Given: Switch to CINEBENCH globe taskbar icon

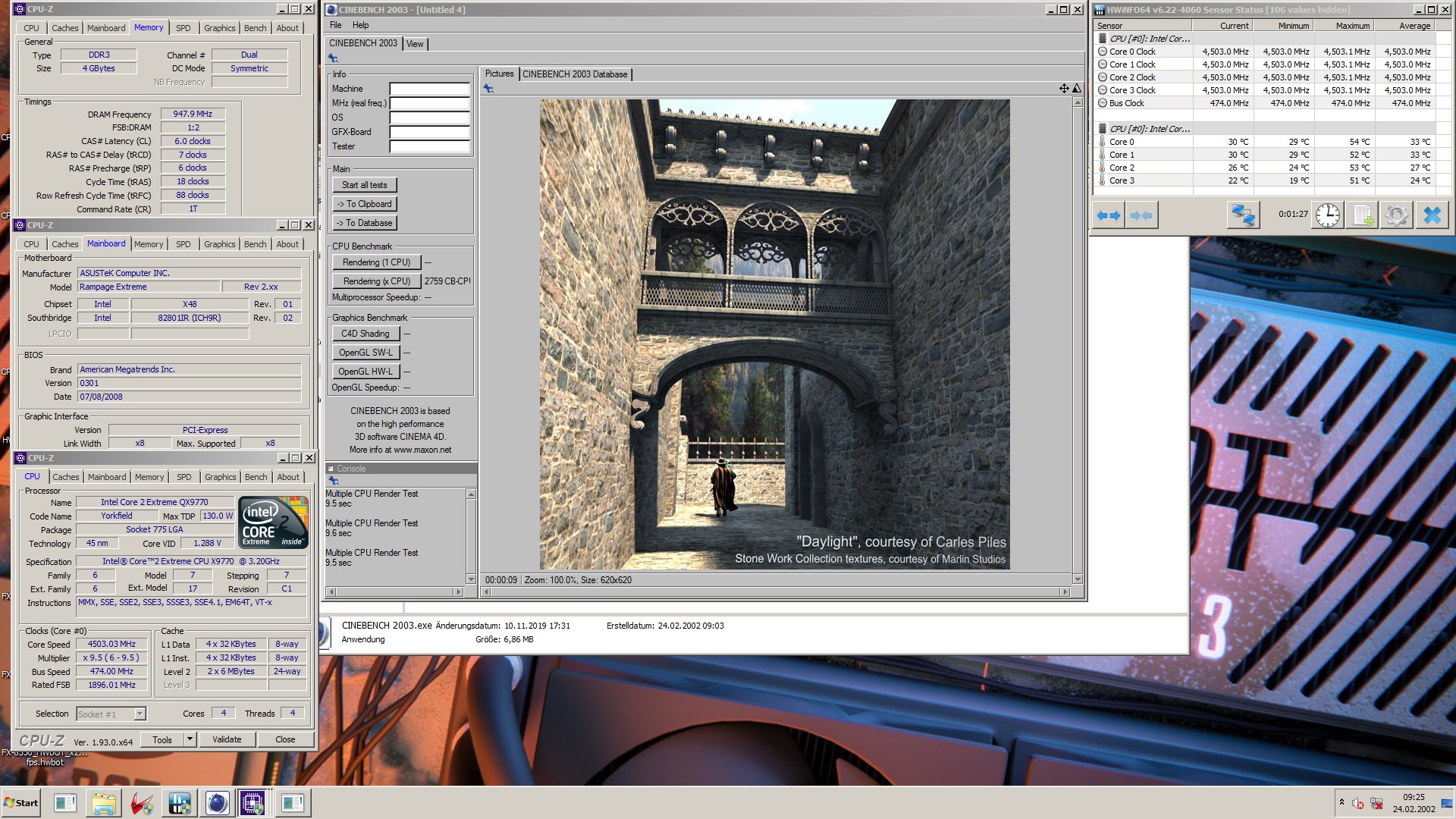Looking at the screenshot, I should tap(217, 803).
